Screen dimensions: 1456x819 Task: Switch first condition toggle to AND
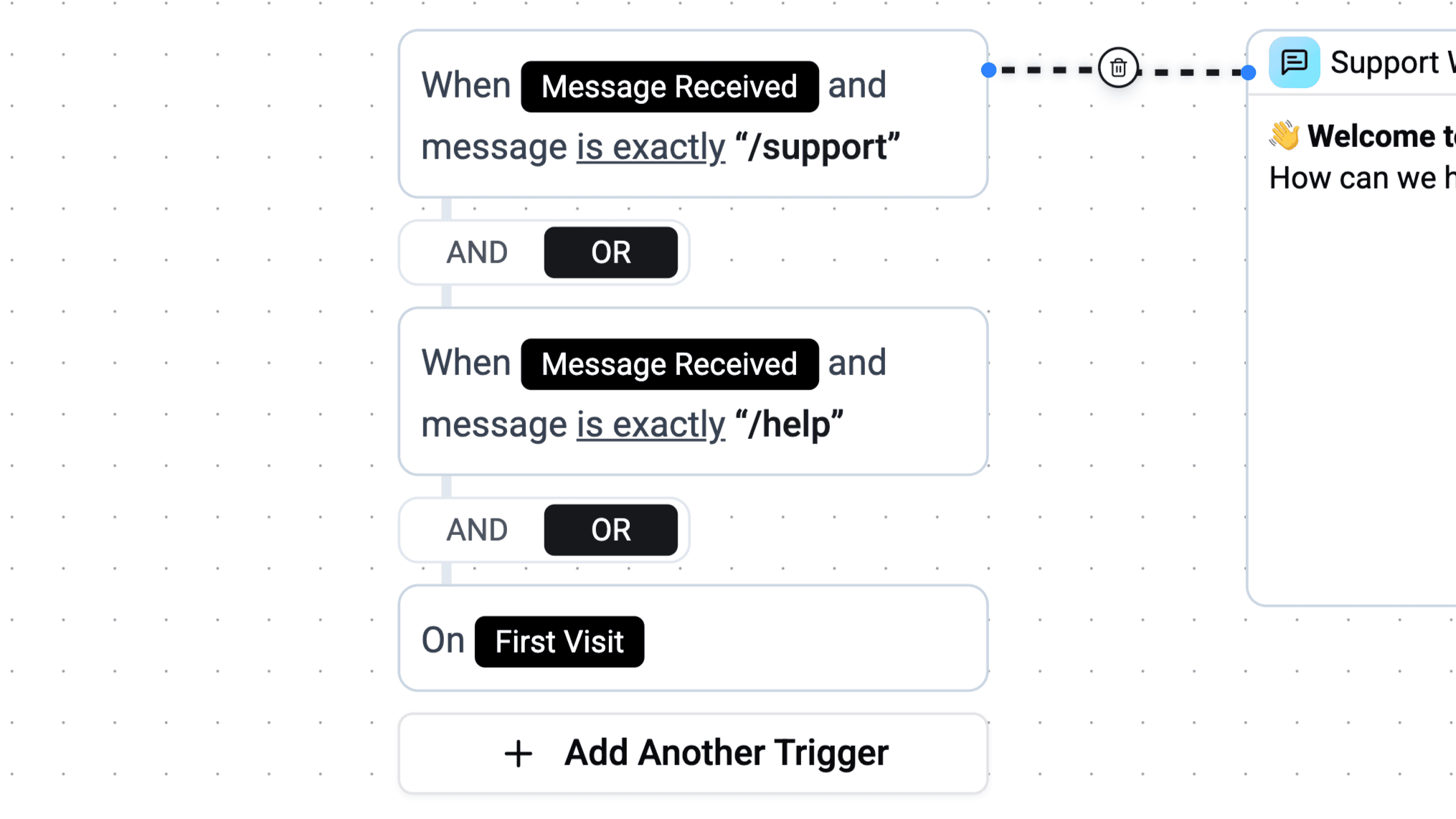coord(477,252)
